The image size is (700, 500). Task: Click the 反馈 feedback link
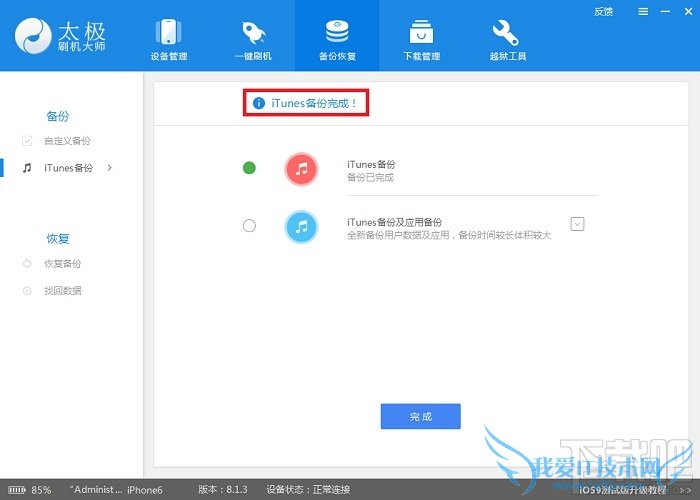pos(603,12)
